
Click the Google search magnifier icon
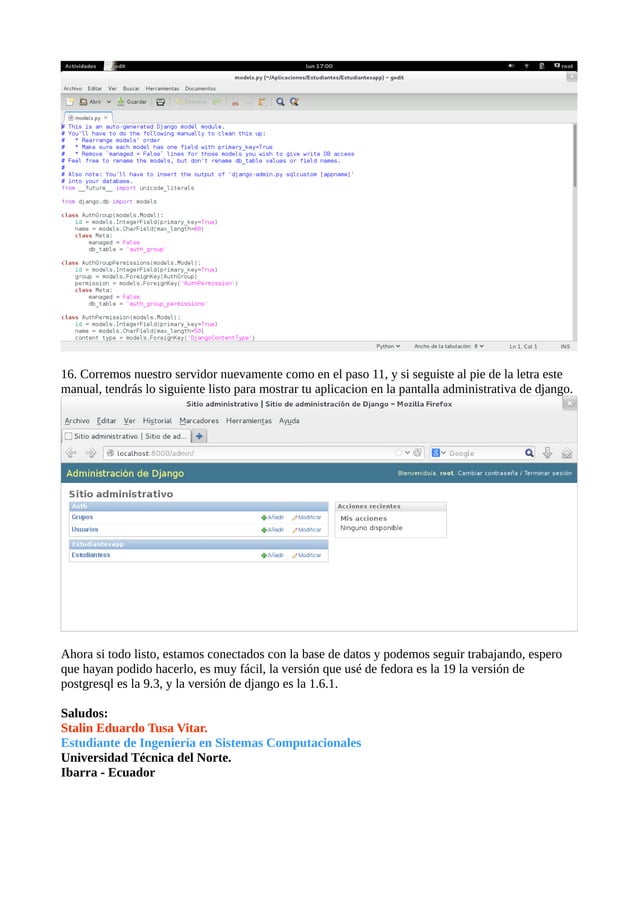(x=529, y=453)
